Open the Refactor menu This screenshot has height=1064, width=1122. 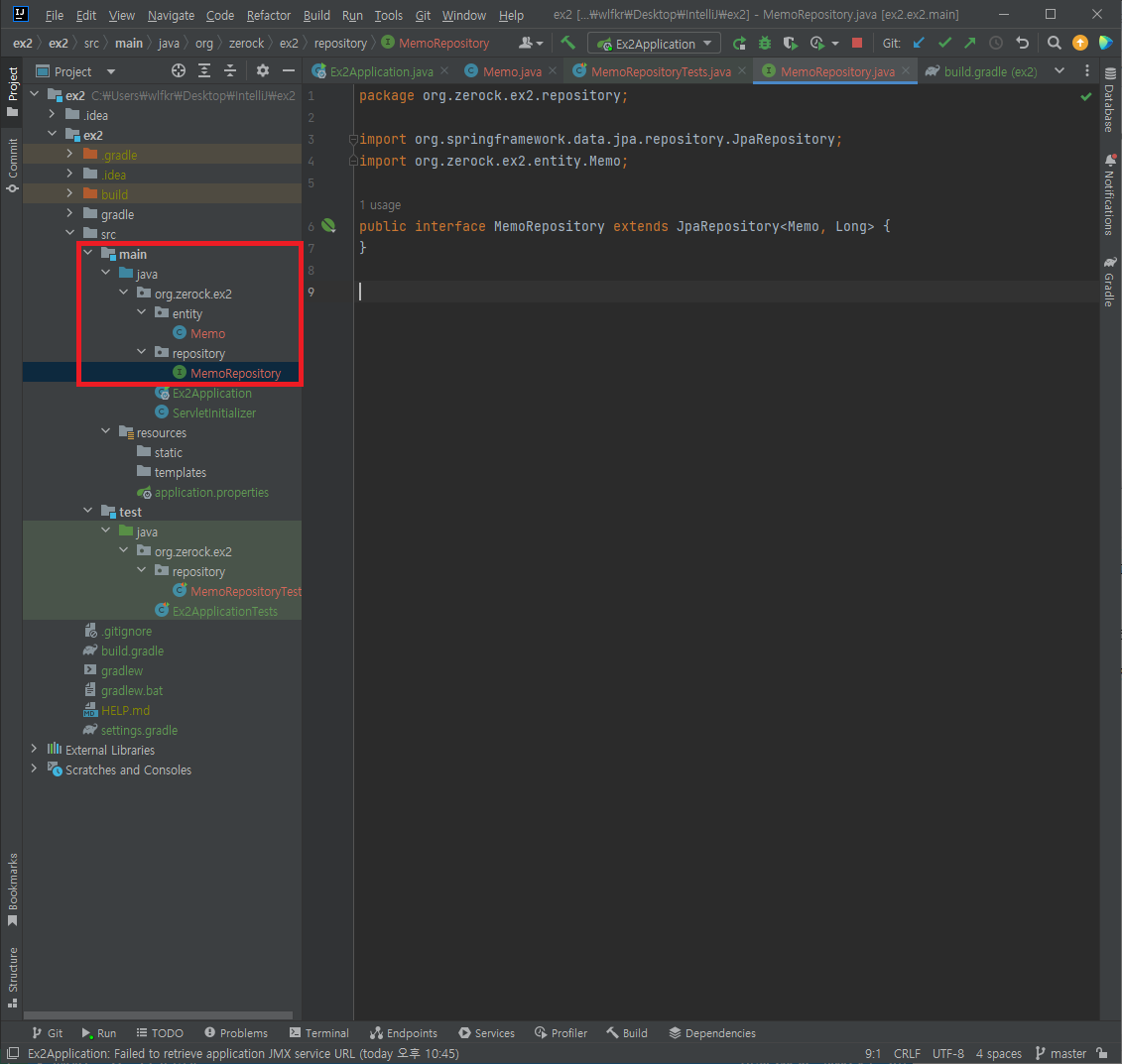(268, 15)
